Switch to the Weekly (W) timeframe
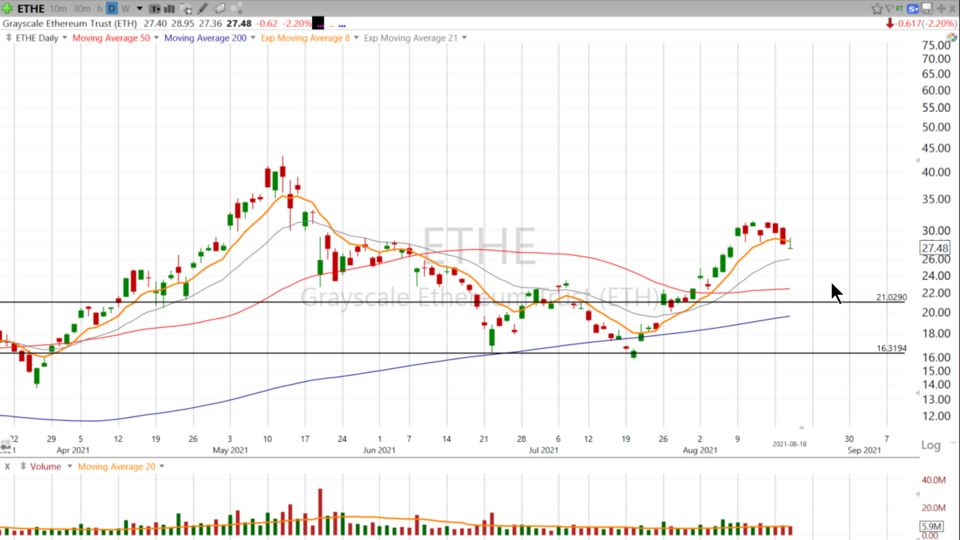Viewport: 960px width, 540px height. [x=125, y=9]
